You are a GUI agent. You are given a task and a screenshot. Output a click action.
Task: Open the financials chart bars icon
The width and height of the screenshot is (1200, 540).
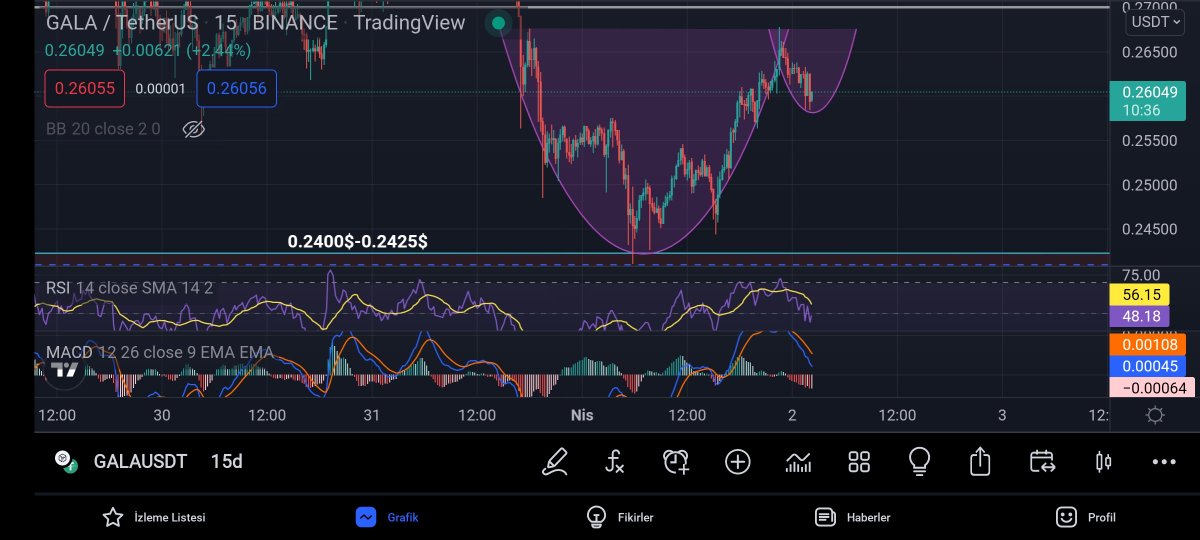(798, 461)
